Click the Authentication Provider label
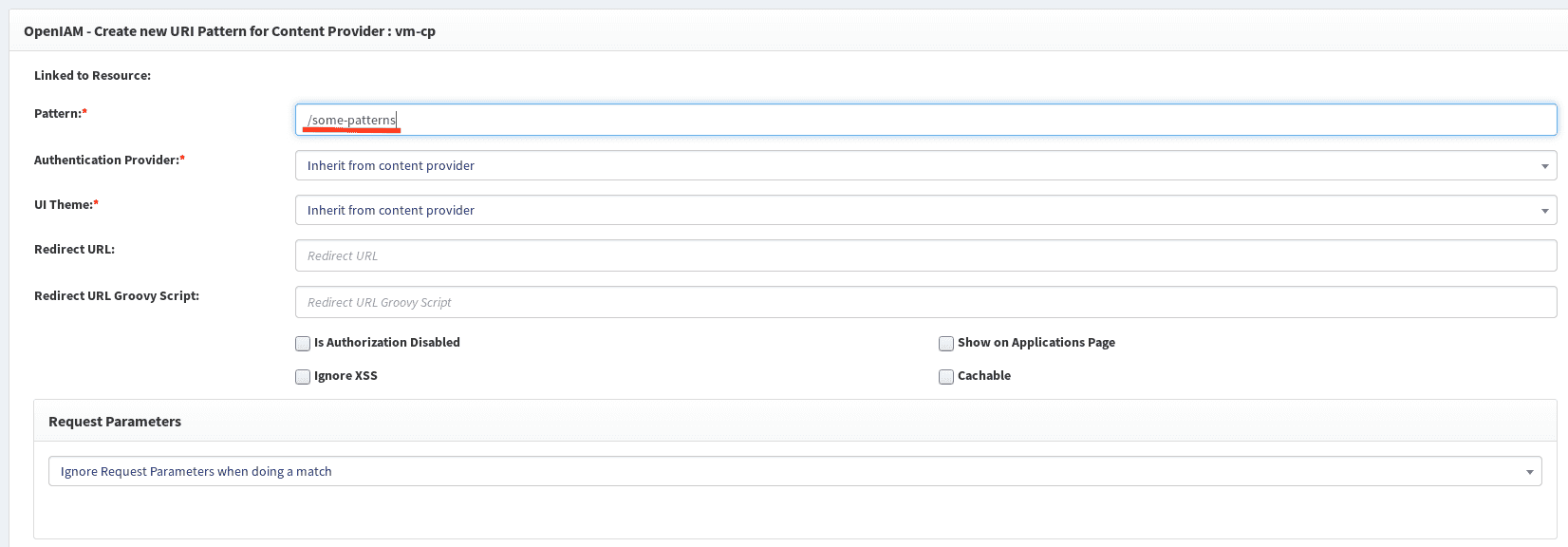1568x547 pixels. 106,160
